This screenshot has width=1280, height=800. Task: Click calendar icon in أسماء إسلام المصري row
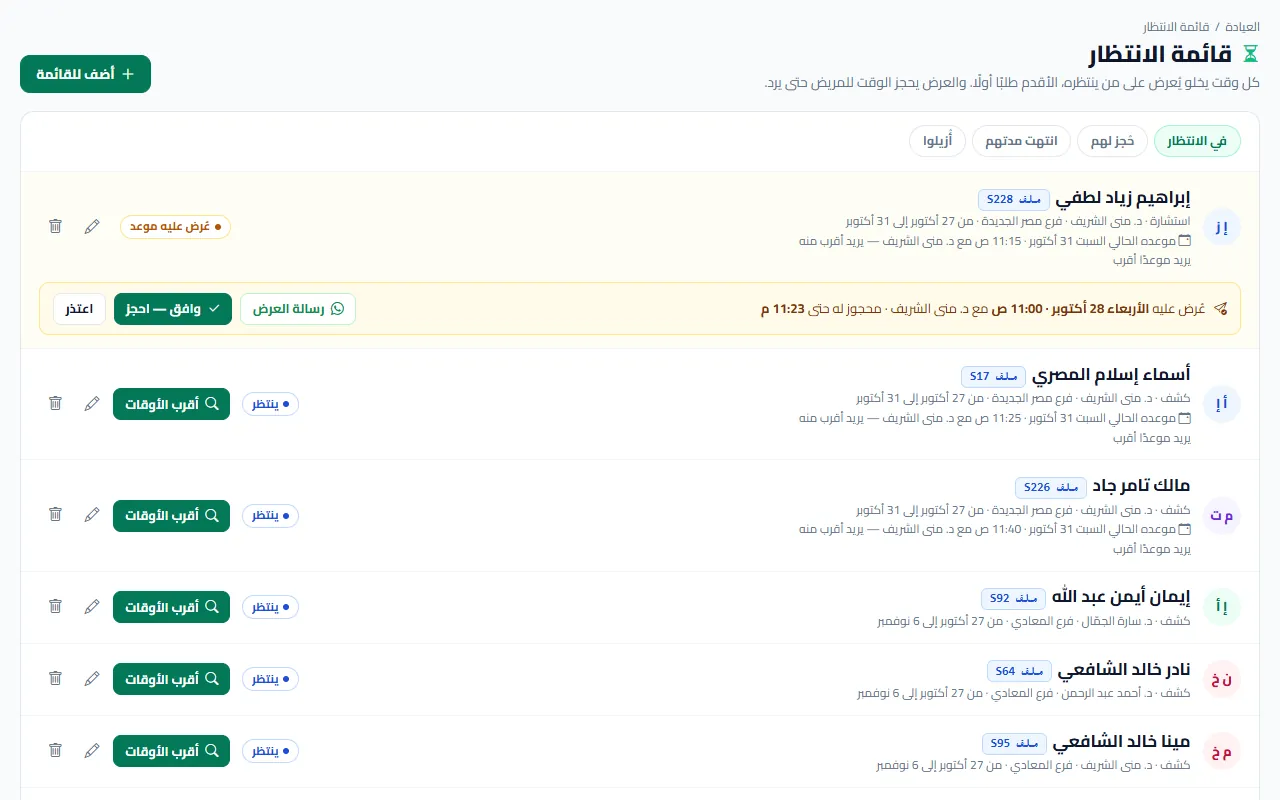tap(1185, 418)
